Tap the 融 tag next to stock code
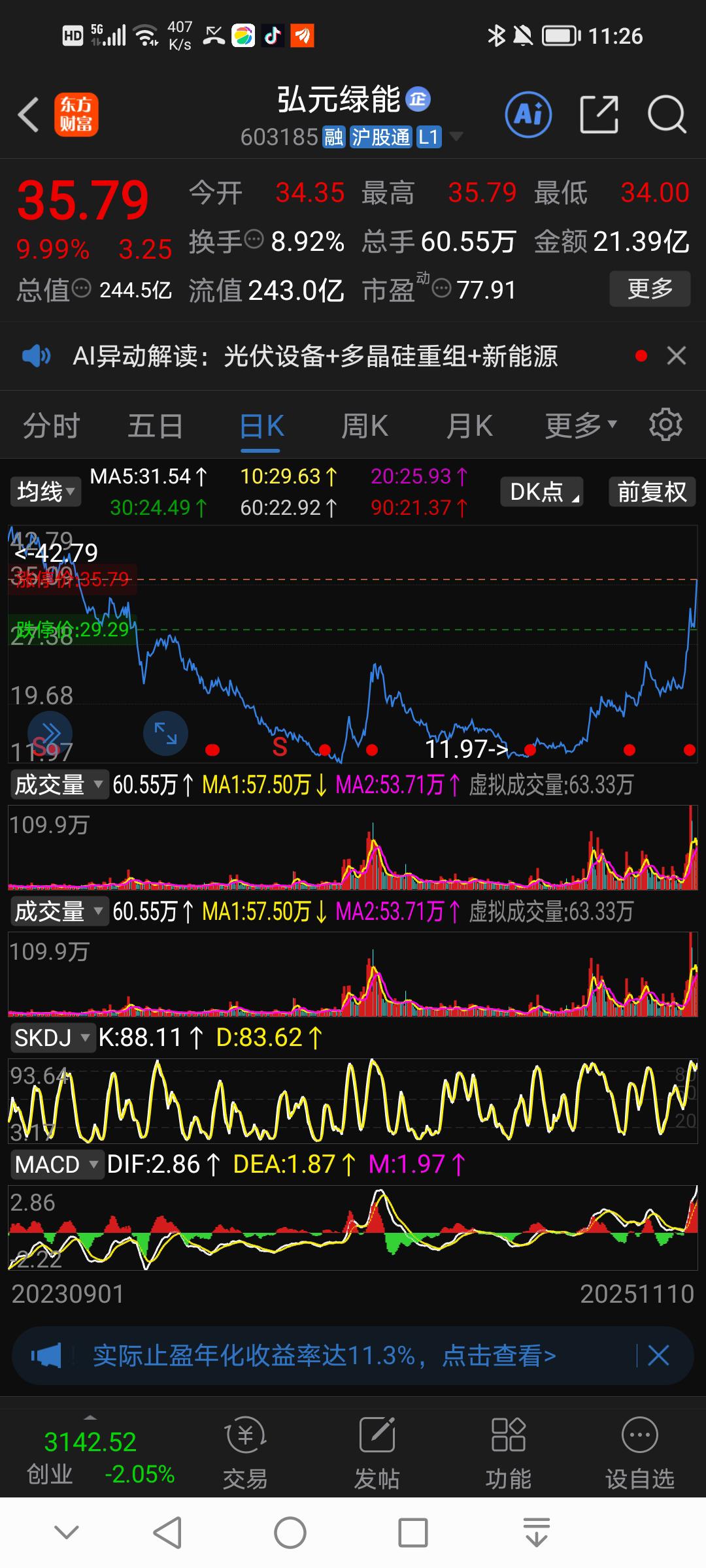This screenshot has height=1568, width=706. 333,137
